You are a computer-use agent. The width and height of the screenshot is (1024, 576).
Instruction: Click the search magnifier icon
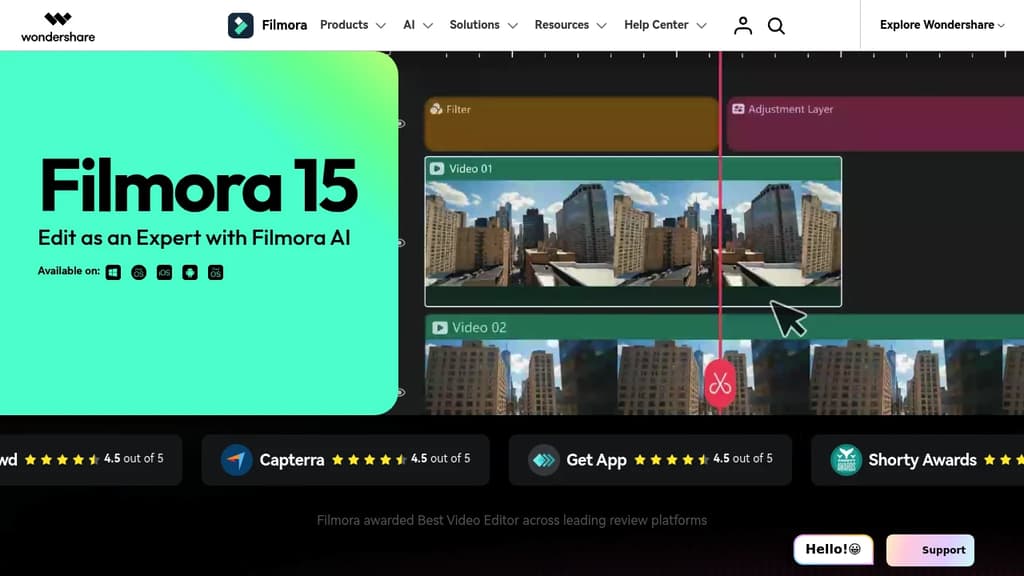click(776, 25)
